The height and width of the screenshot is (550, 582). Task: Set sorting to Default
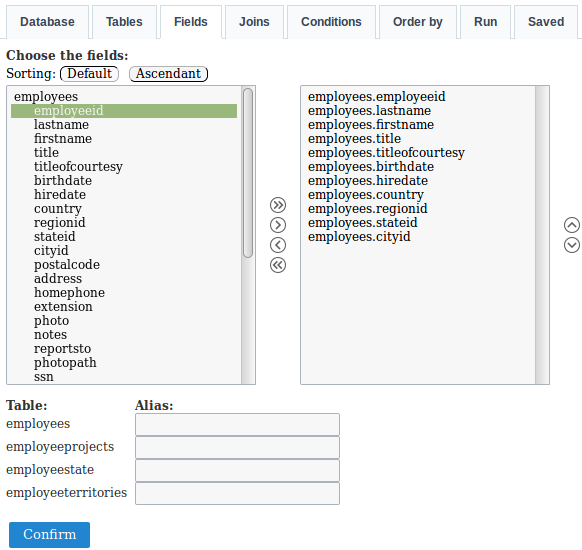tap(89, 73)
